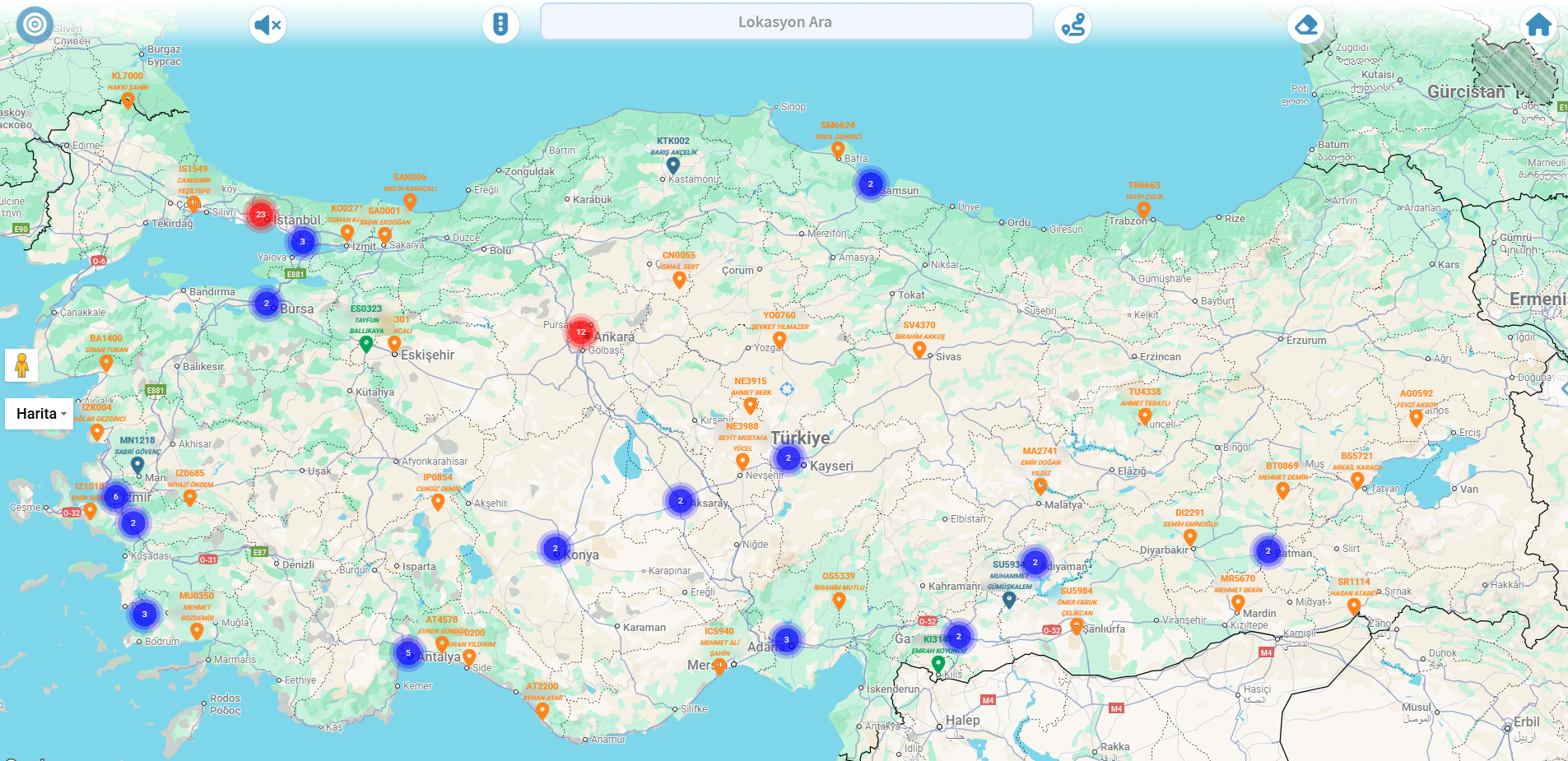Select the green ES0323 pin near Eskişehir
The height and width of the screenshot is (761, 1568).
click(366, 343)
